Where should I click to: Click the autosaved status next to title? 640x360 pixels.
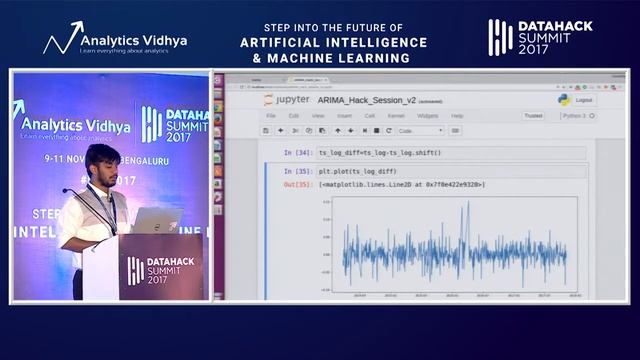point(430,101)
